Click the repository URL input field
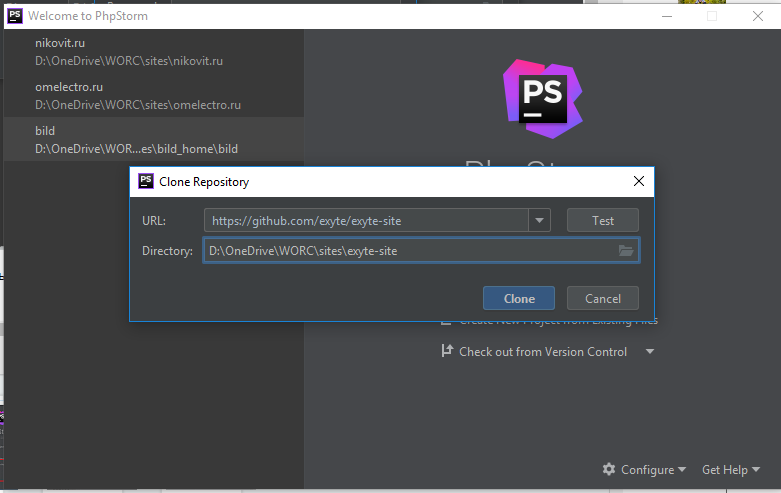The image size is (781, 493). [366, 220]
